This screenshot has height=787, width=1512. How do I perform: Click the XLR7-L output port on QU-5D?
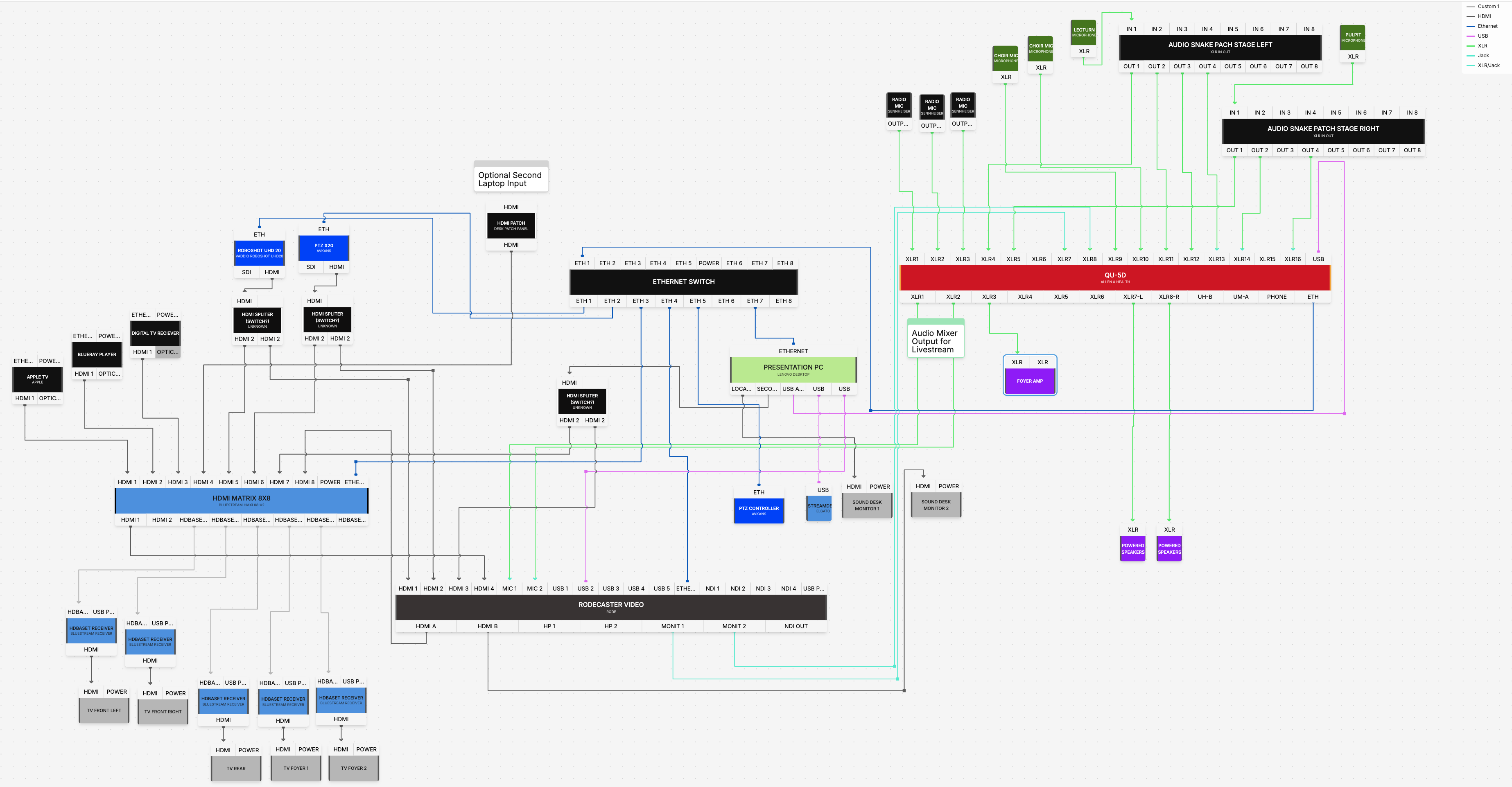click(1133, 297)
